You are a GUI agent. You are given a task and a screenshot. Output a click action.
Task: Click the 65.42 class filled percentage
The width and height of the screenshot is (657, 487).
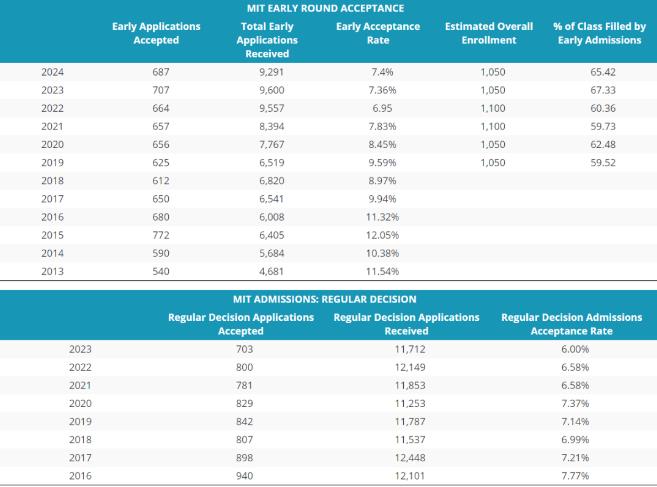[x=603, y=72]
